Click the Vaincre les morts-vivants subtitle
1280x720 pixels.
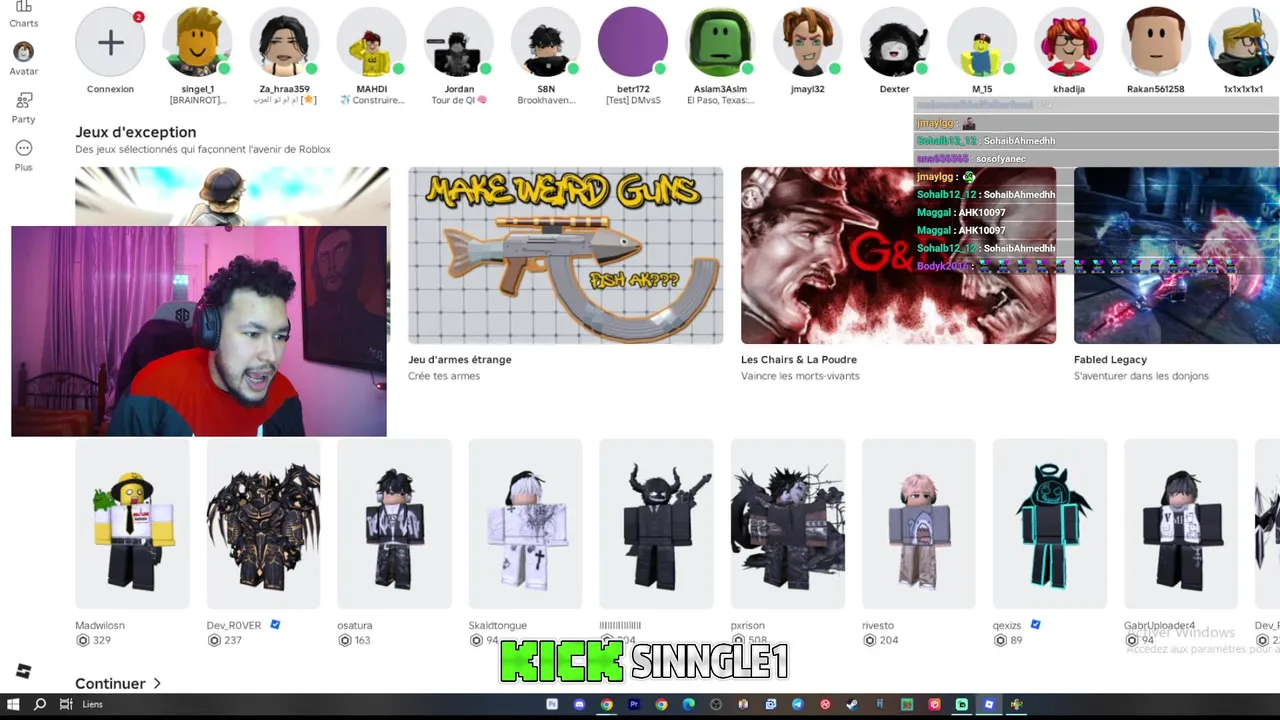coord(800,376)
